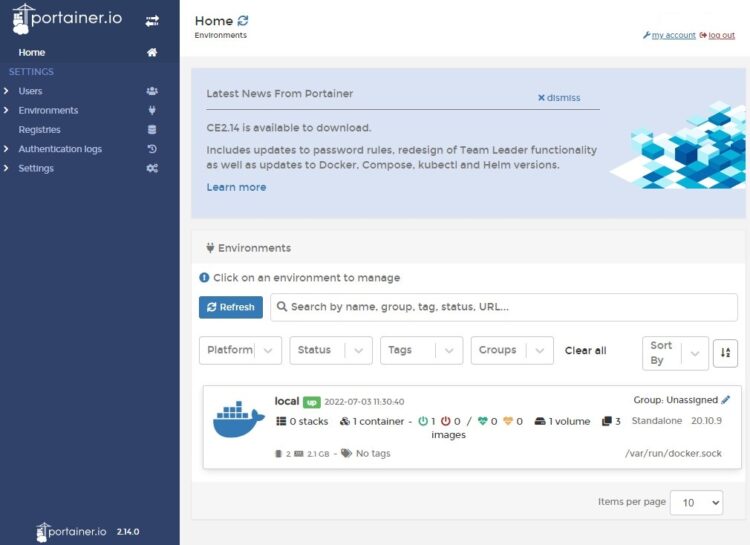Click the footer Portainer.io logo
The width and height of the screenshot is (750, 545).
point(71,532)
